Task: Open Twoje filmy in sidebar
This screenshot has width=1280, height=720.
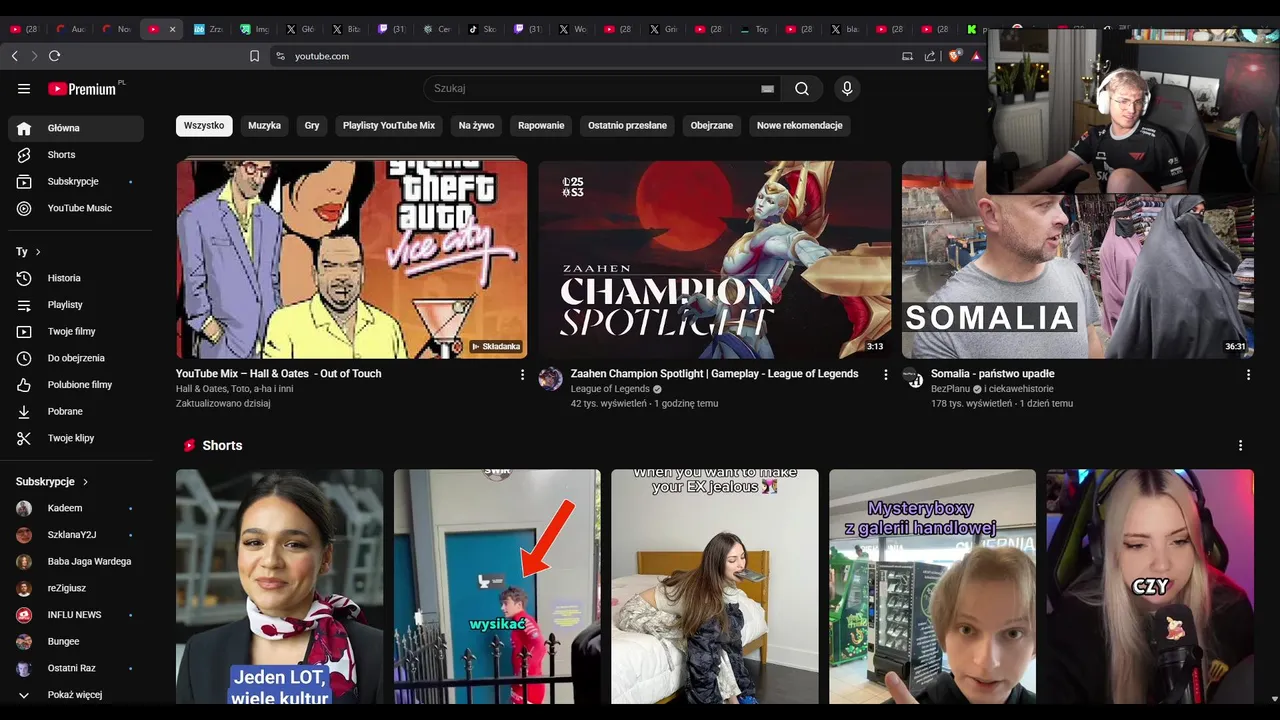Action: tap(76, 331)
